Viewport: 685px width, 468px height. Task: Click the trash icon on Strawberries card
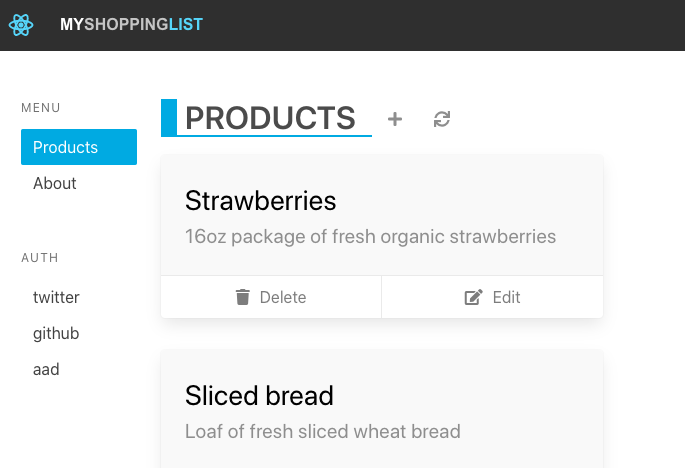click(x=242, y=297)
